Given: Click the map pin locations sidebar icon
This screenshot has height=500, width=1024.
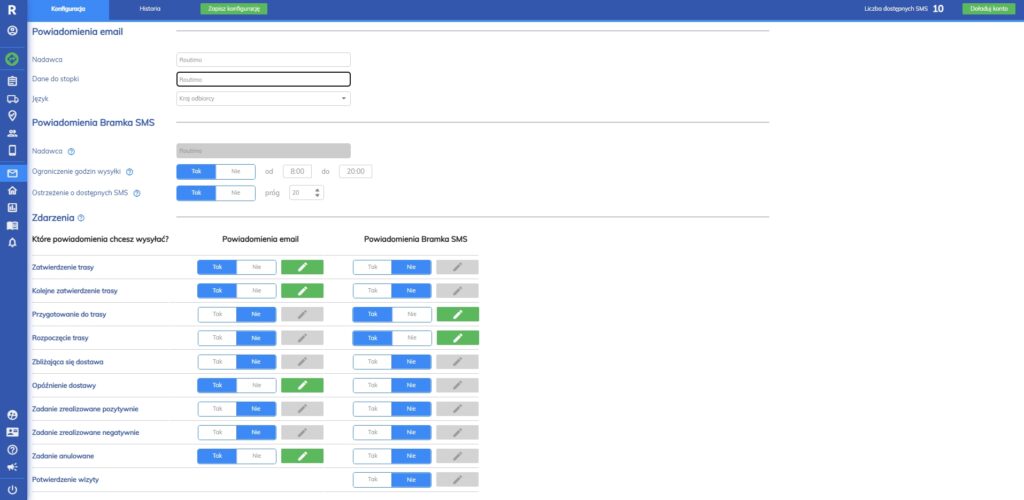Looking at the screenshot, I should (12, 115).
